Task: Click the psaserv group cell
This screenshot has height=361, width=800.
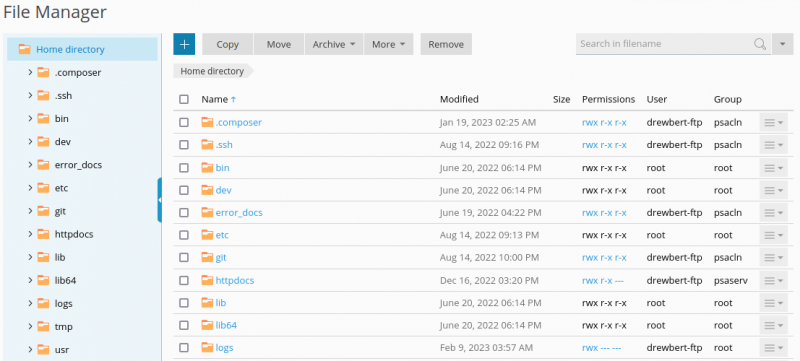Action: (x=731, y=280)
